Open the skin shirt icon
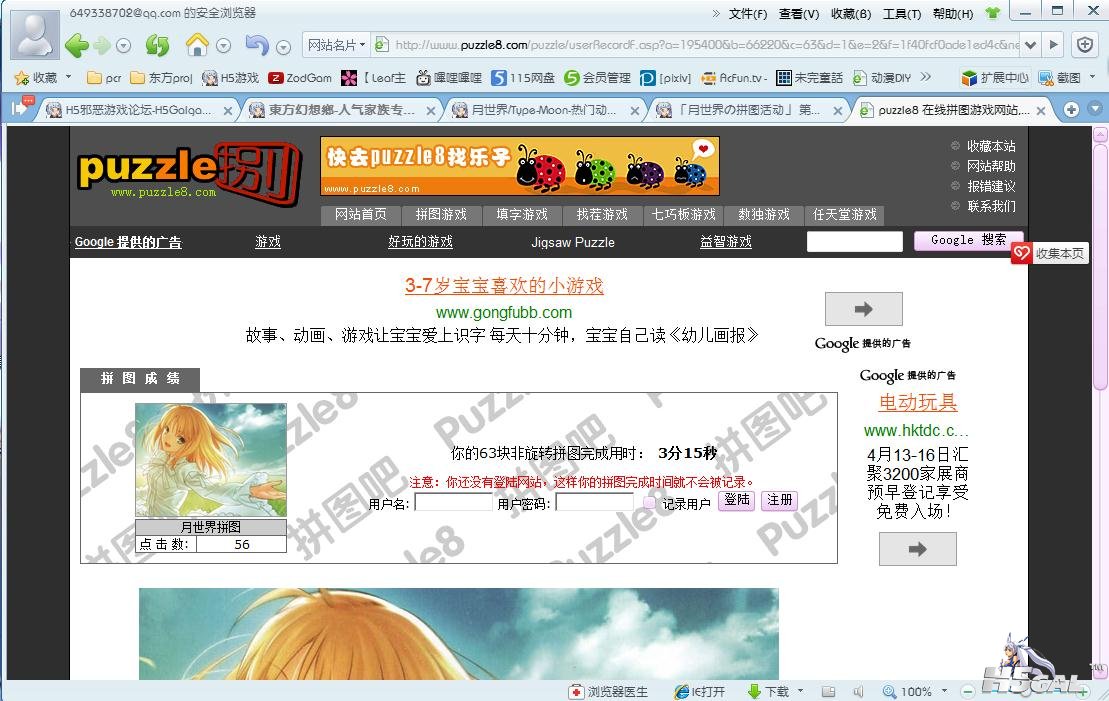The height and width of the screenshot is (701, 1109). coord(993,13)
